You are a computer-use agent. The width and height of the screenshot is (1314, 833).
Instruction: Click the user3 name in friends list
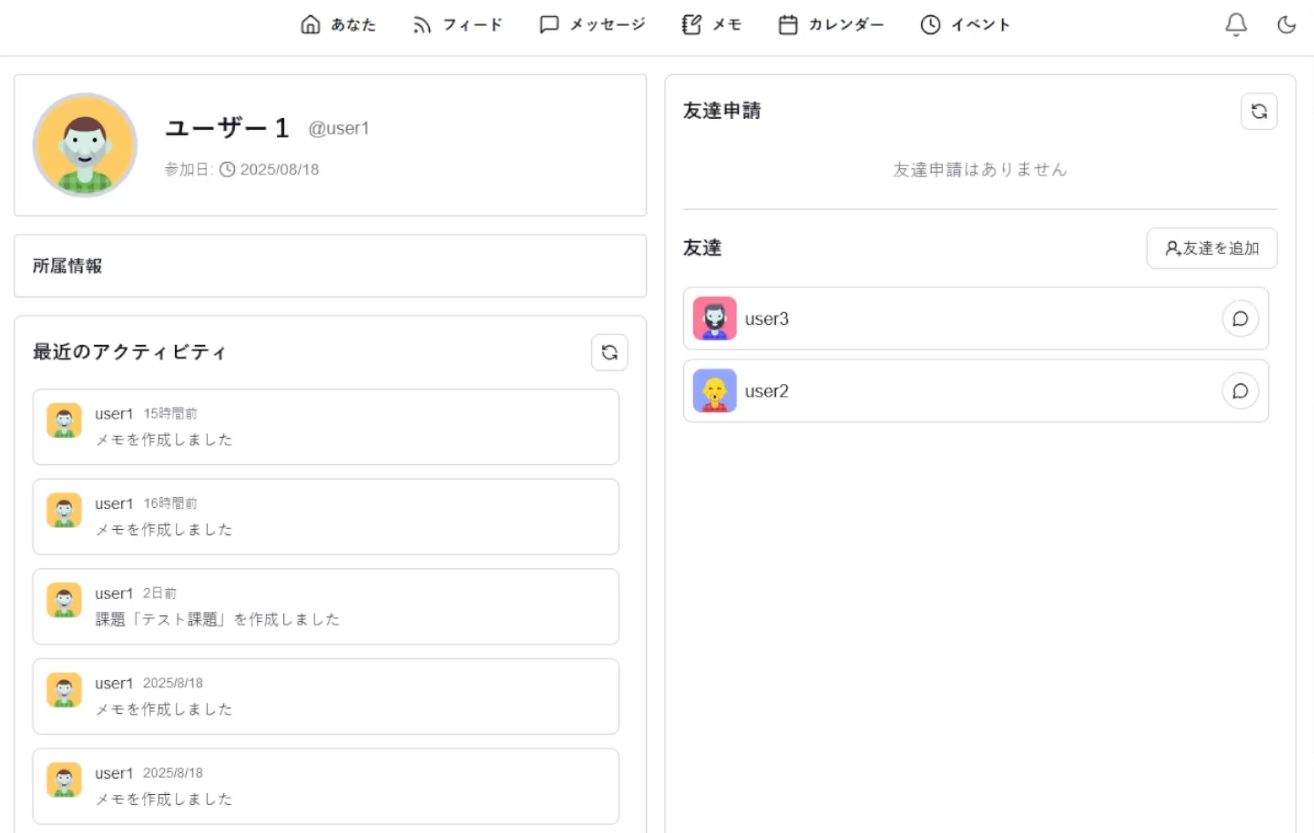tap(767, 319)
